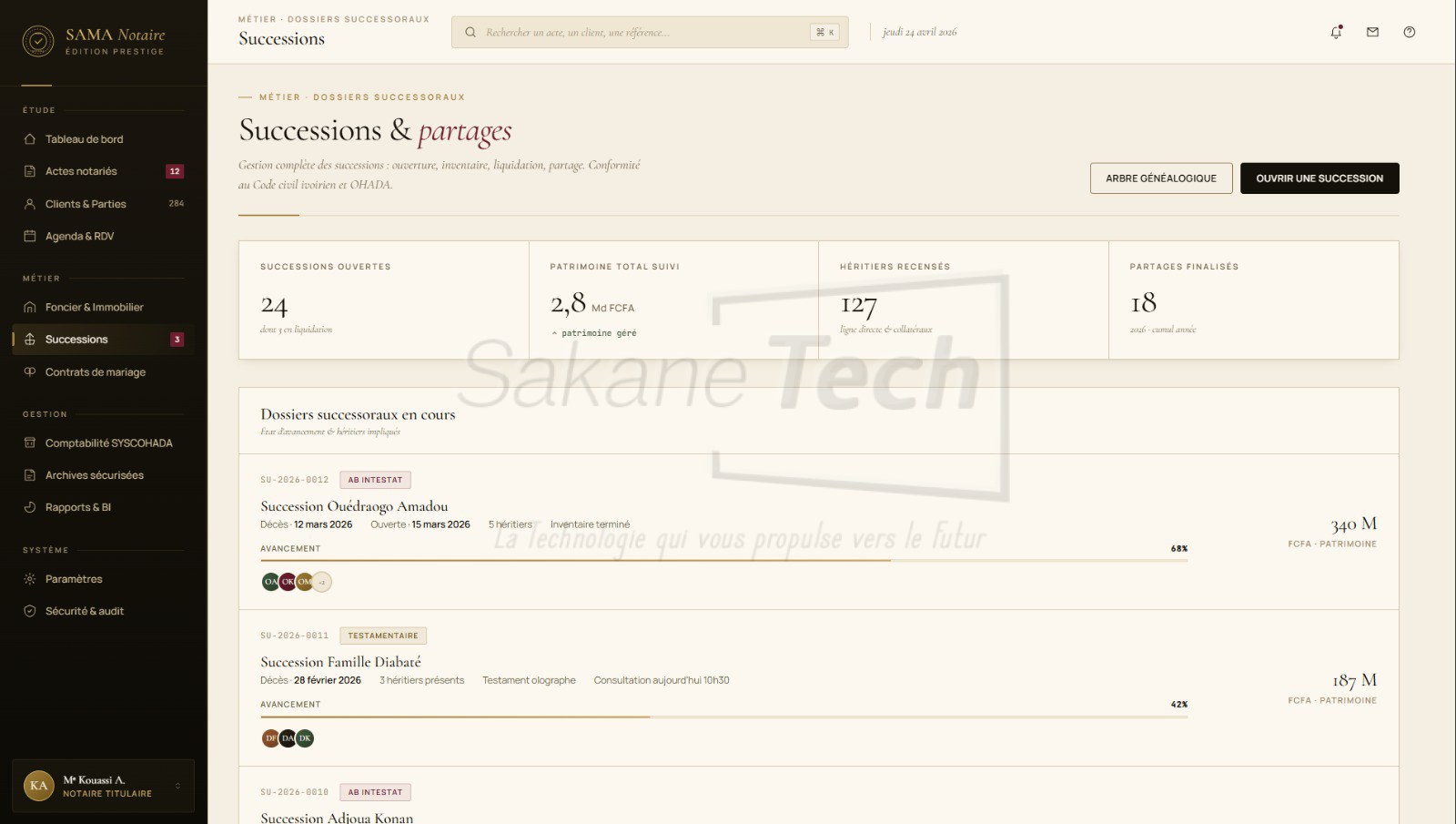
Task: Click reference SU-2026-0011
Action: (295, 636)
